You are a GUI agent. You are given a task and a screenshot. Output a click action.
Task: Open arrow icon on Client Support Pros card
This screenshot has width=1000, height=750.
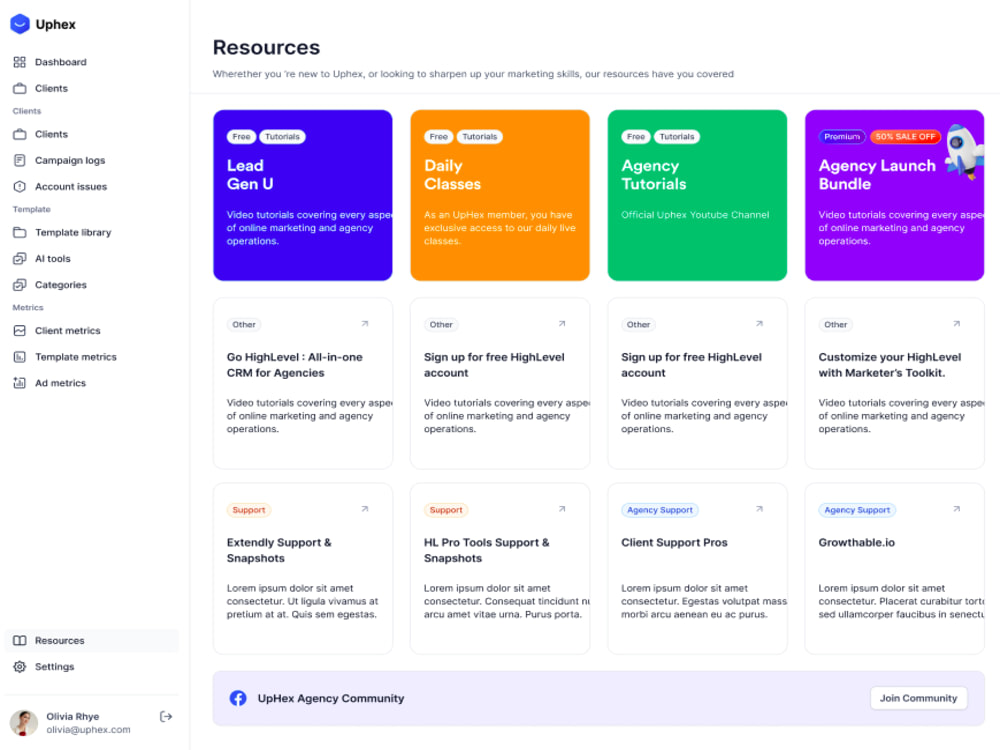point(759,509)
